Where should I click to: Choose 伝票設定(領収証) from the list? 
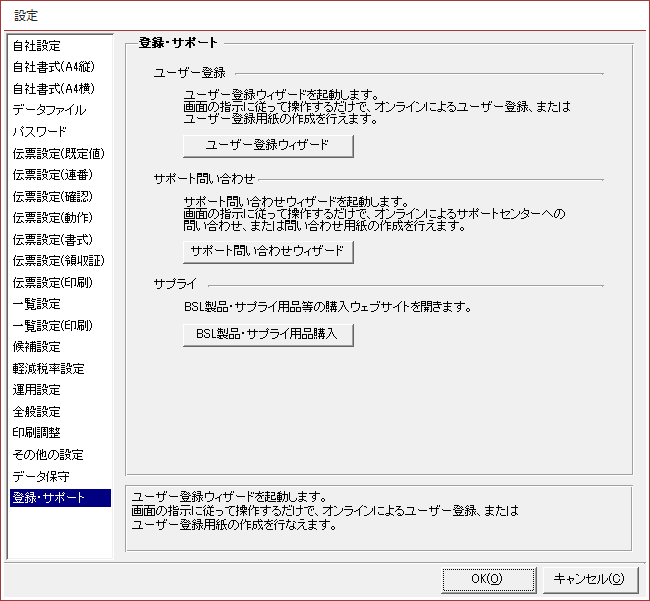[58, 261]
